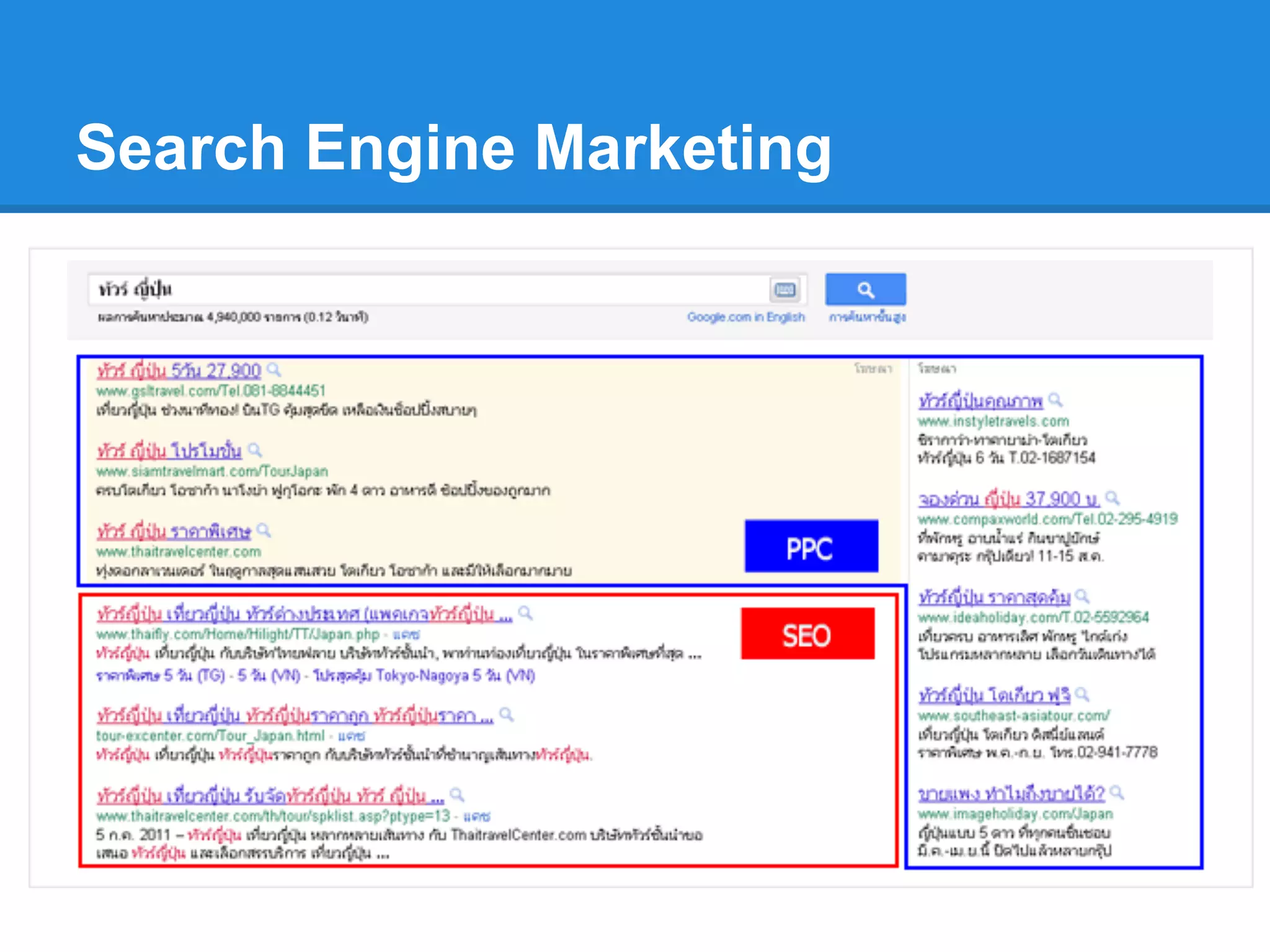This screenshot has height=952, width=1270.
Task: Open result title above thaitravelcenter spklist.asp URL
Action: pyautogui.click(x=270, y=796)
